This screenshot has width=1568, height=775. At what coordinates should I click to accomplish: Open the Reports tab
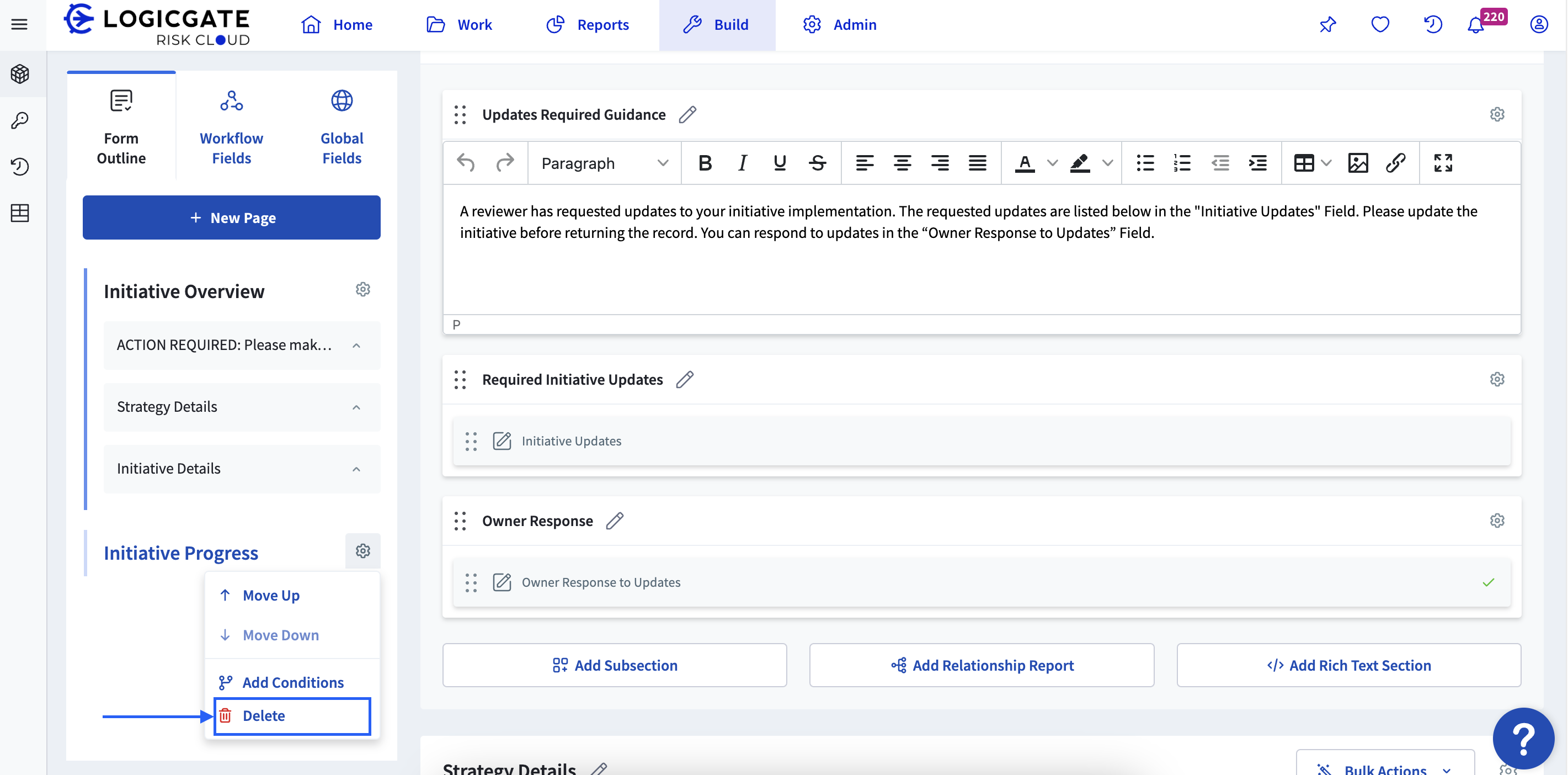point(588,24)
